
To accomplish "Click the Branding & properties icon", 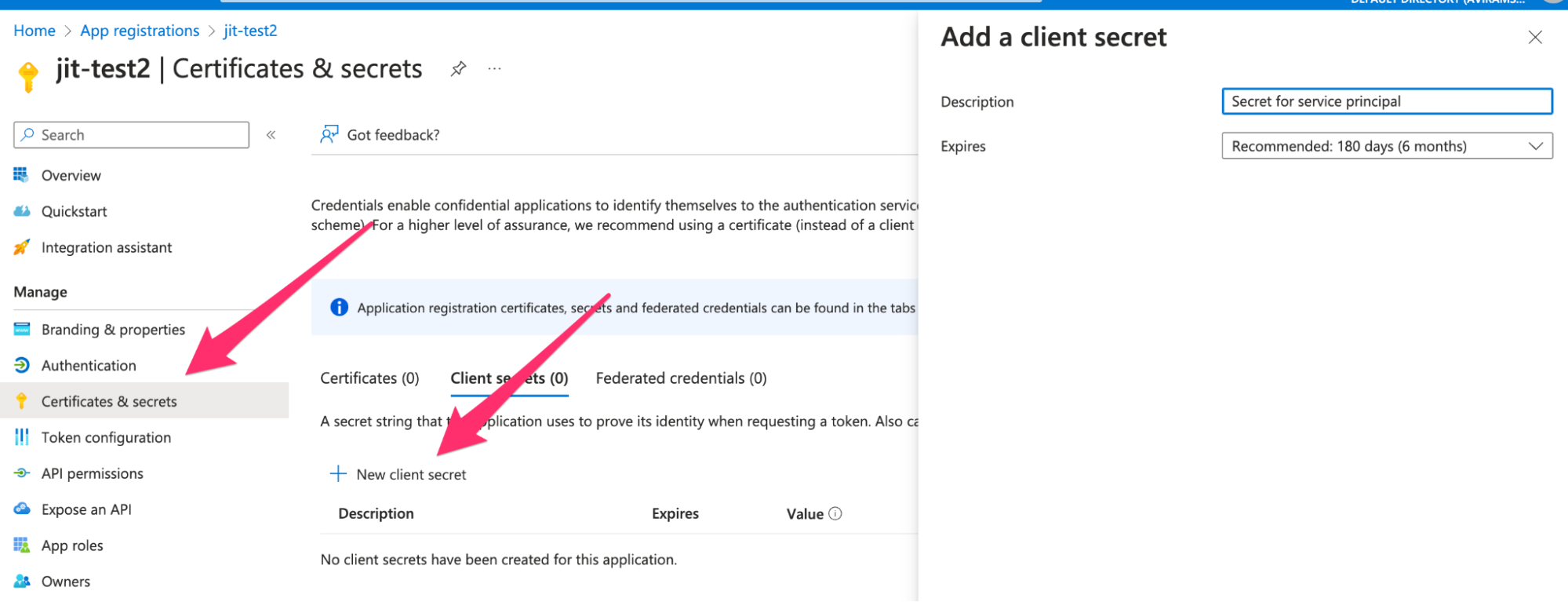I will coord(22,329).
